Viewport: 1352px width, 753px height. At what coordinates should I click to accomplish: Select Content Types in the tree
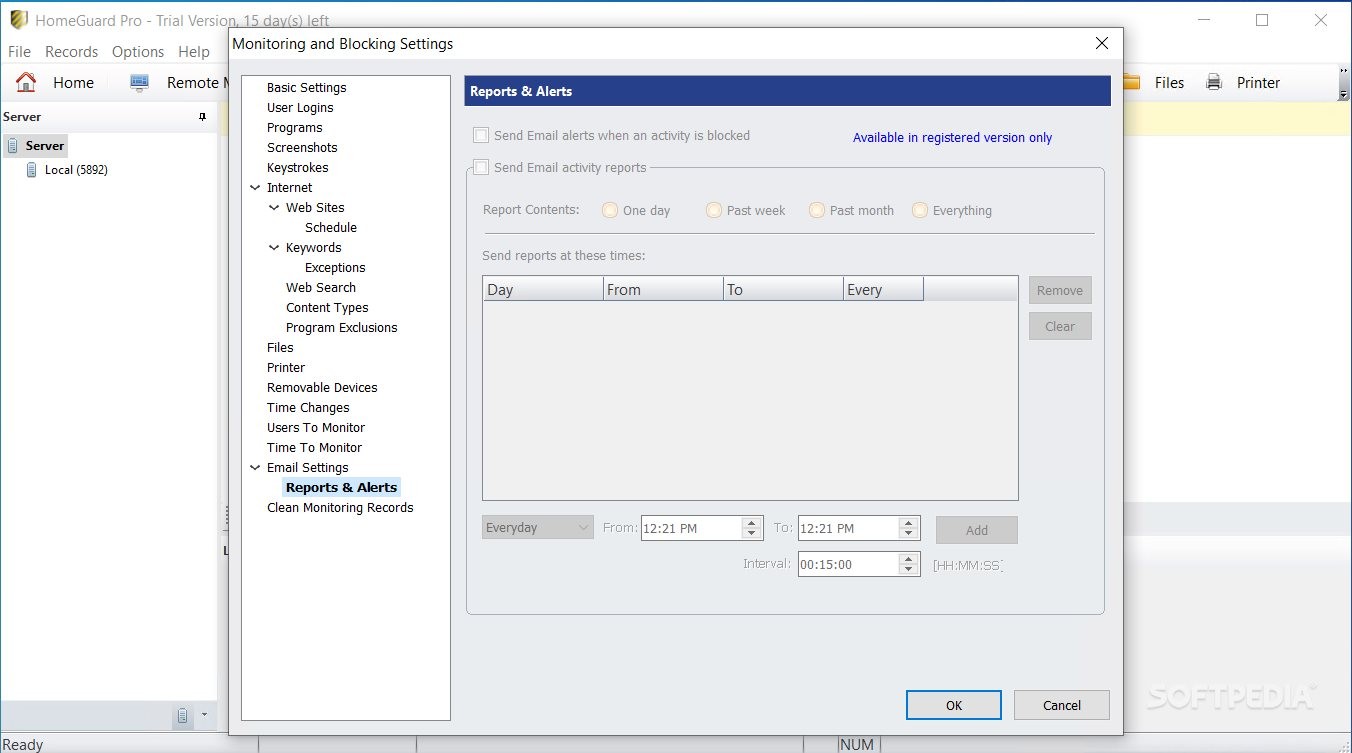tap(327, 308)
